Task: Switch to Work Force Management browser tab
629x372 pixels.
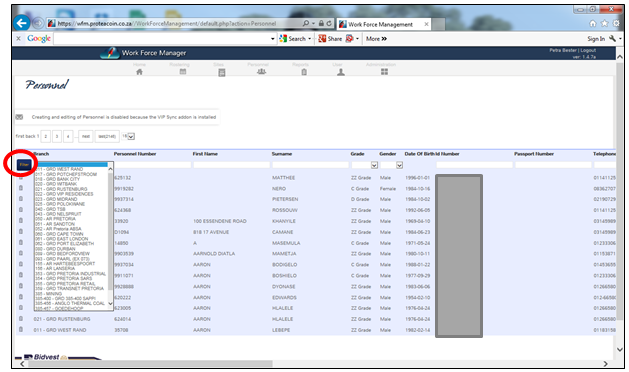Action: tap(384, 24)
